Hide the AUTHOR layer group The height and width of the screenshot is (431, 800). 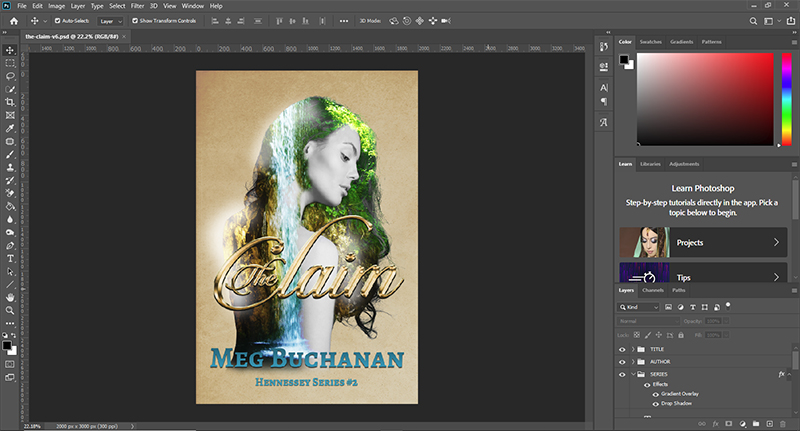[622, 361]
